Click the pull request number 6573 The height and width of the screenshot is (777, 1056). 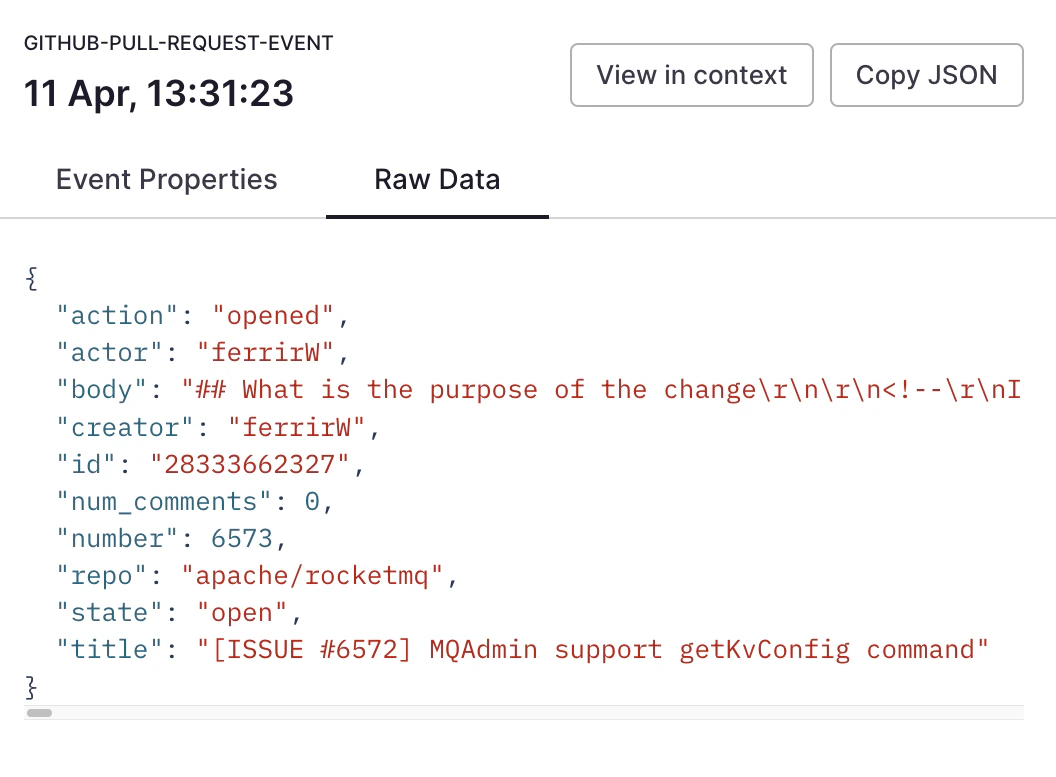[242, 538]
